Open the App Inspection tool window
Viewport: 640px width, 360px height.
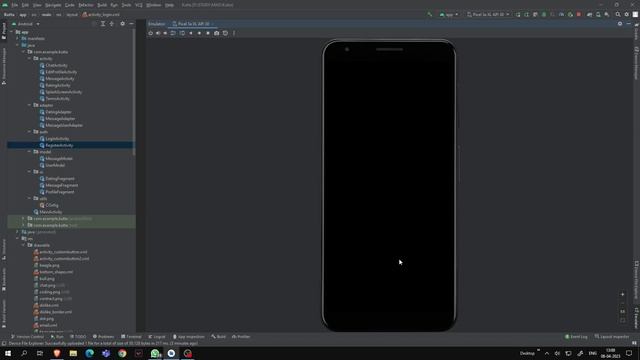189,337
